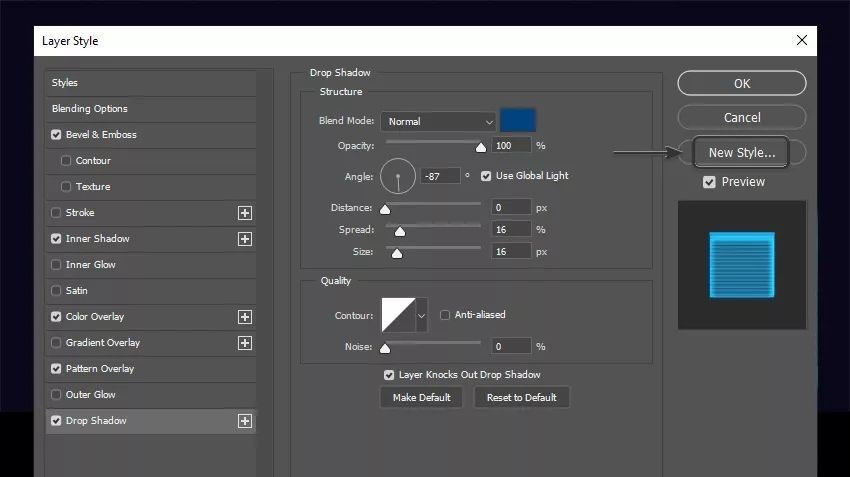Add another Drop Shadow with plus icon
Viewport: 850px width, 477px height.
point(244,421)
